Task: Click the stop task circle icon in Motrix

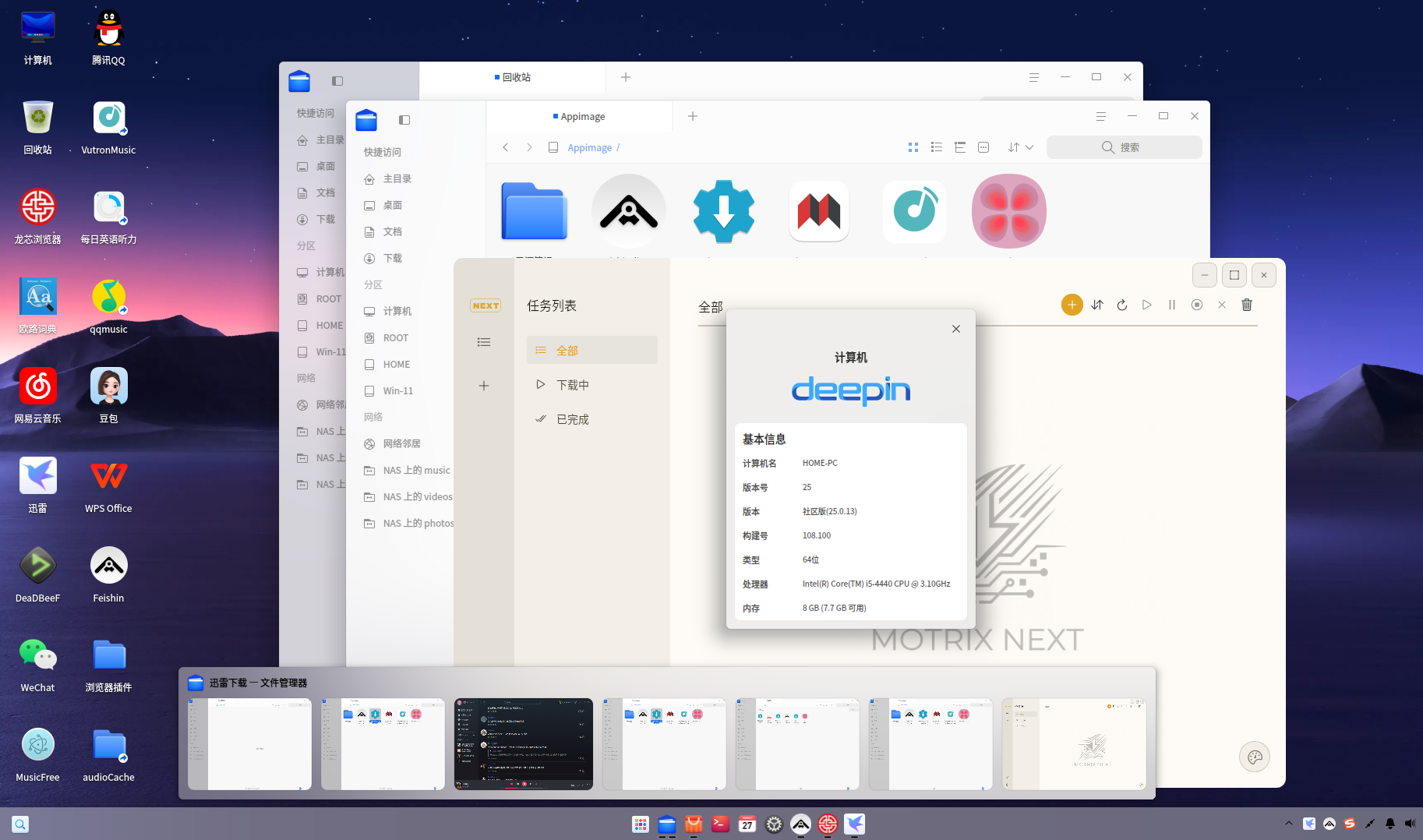Action: 1197,305
